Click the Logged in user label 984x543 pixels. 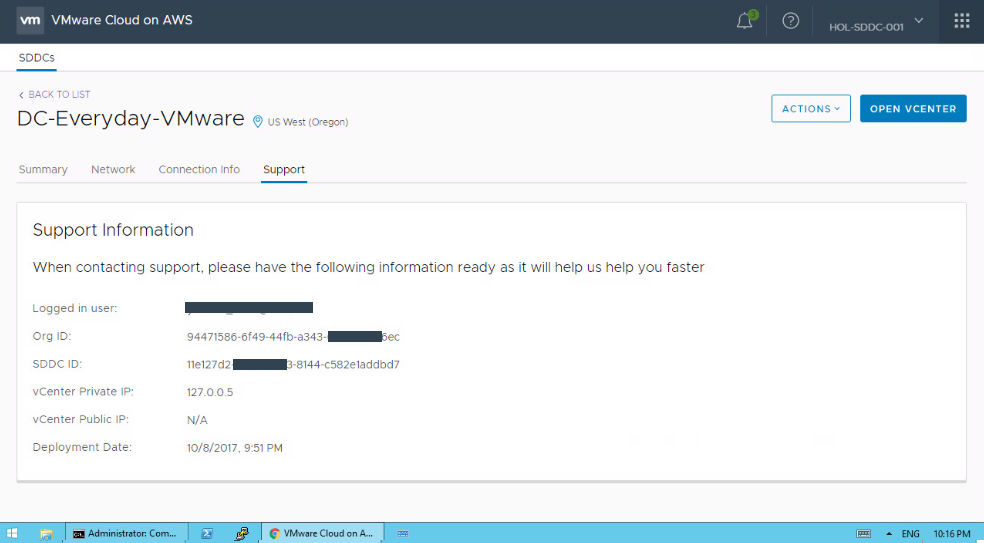pos(75,308)
